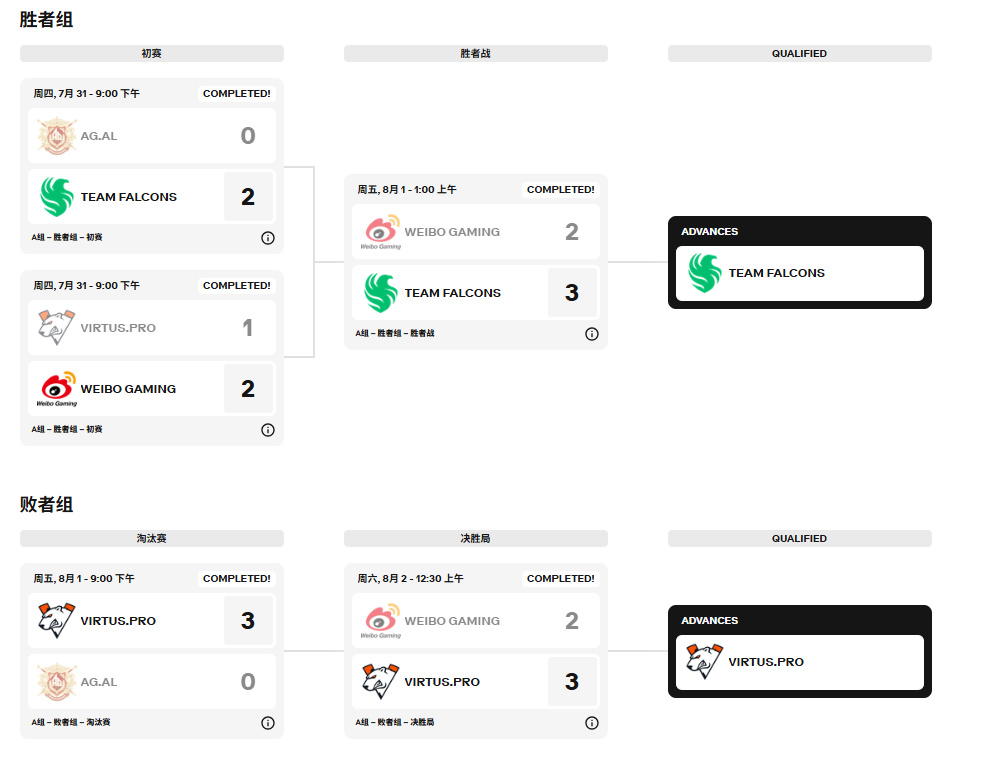1001x766 pixels.
Task: Click Team Falcons' score 3 in 胜者战 match
Action: tap(572, 293)
